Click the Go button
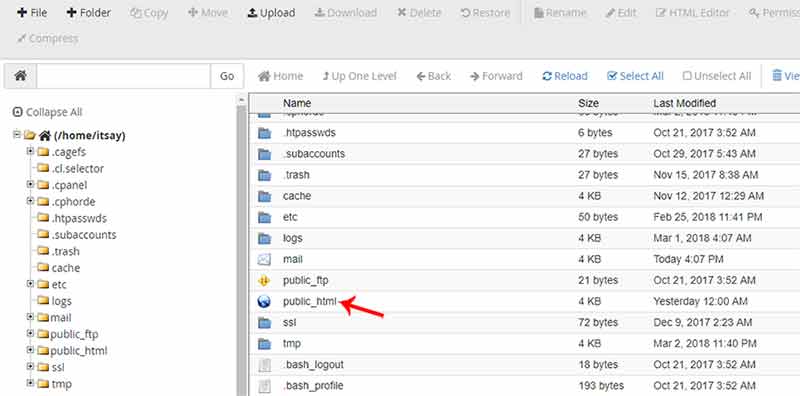The height and width of the screenshot is (396, 800). point(227,76)
